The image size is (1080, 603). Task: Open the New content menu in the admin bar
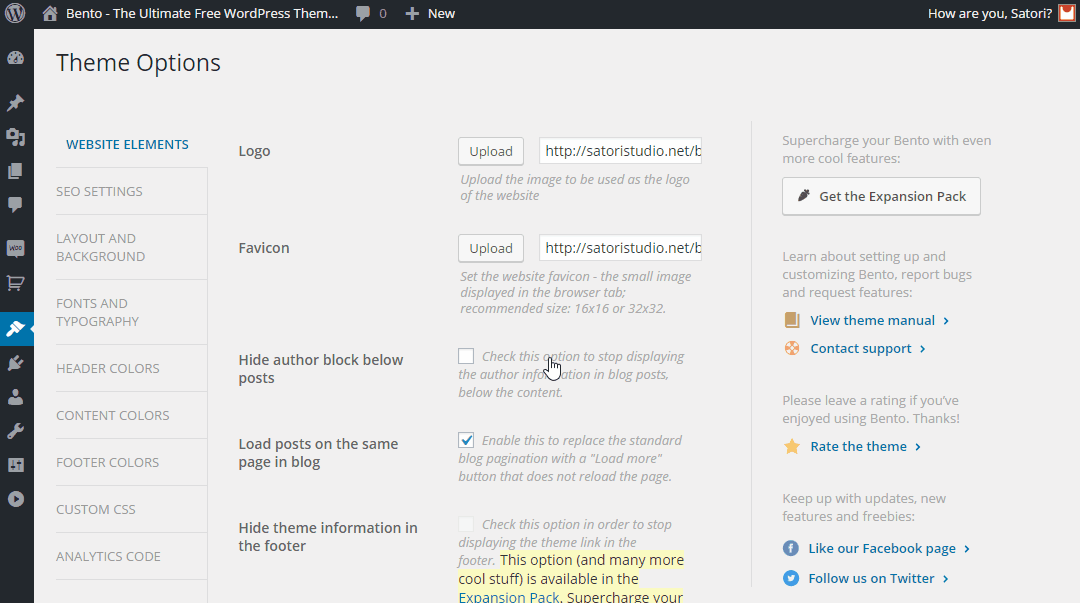(x=430, y=14)
